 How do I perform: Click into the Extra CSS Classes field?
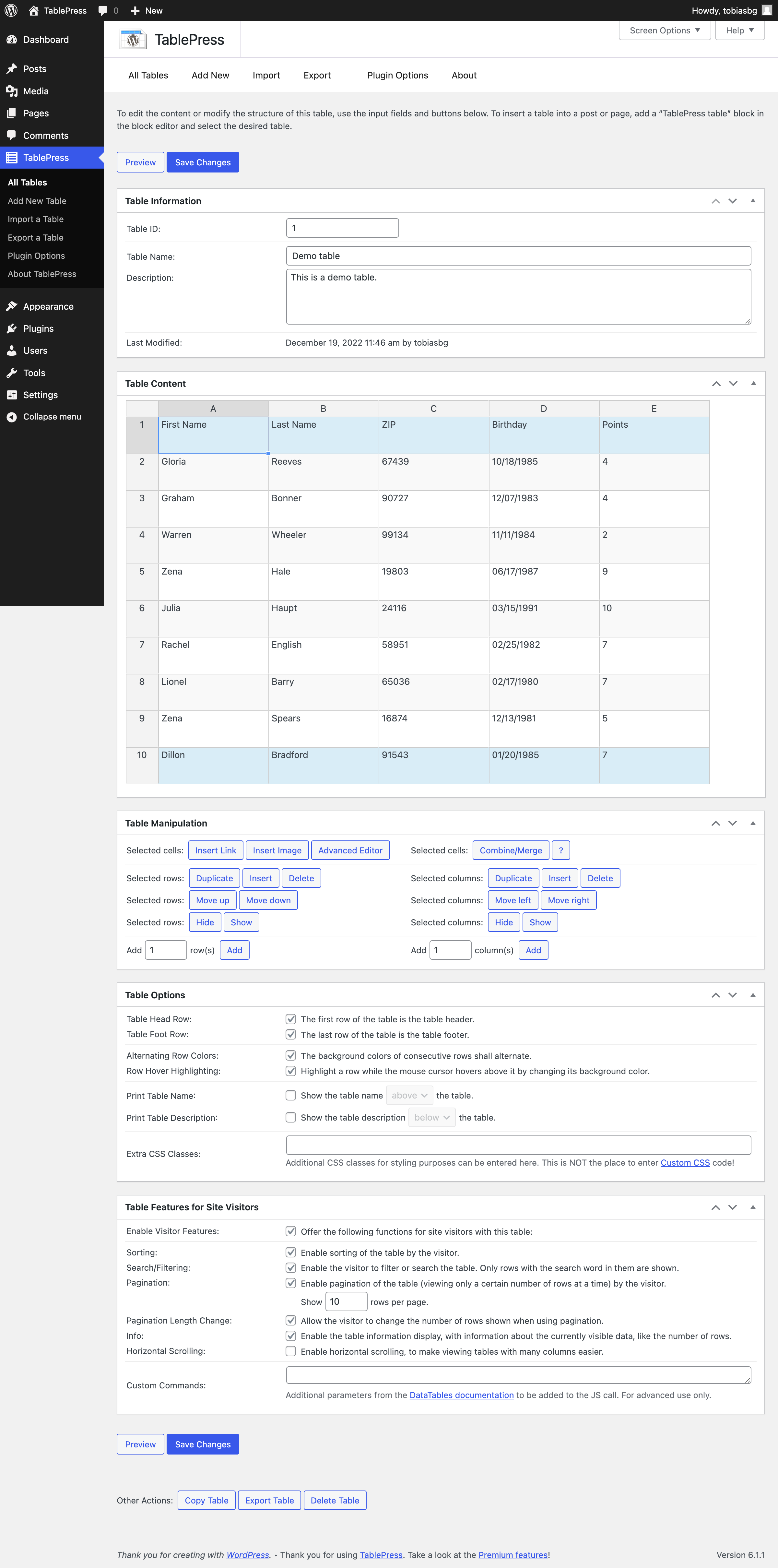[518, 1145]
